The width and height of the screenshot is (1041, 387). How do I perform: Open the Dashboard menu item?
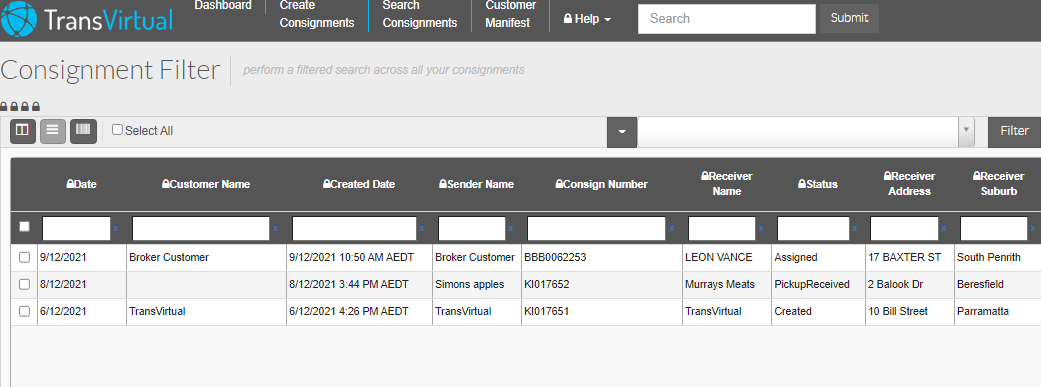(x=223, y=5)
